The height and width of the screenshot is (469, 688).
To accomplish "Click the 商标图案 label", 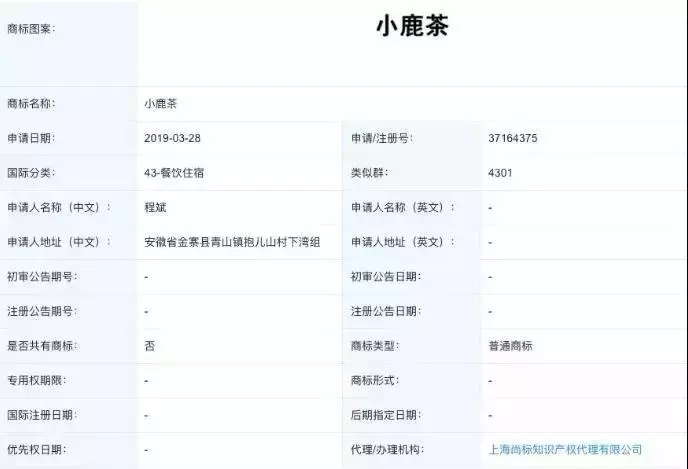I will tap(31, 29).
